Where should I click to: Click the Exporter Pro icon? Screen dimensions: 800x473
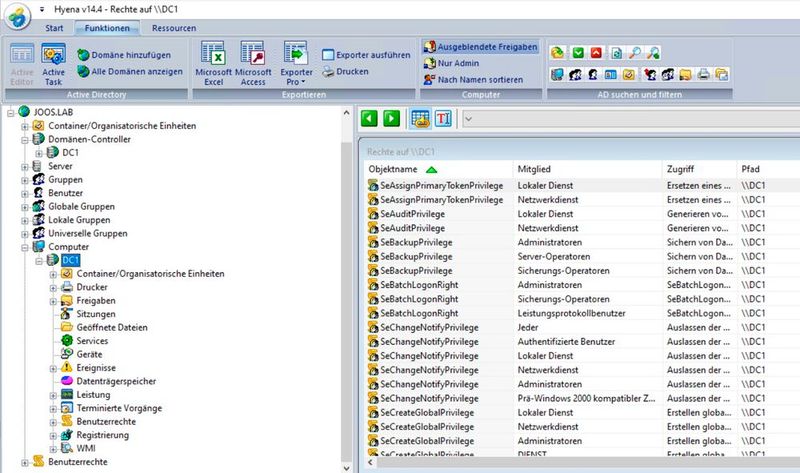(296, 54)
